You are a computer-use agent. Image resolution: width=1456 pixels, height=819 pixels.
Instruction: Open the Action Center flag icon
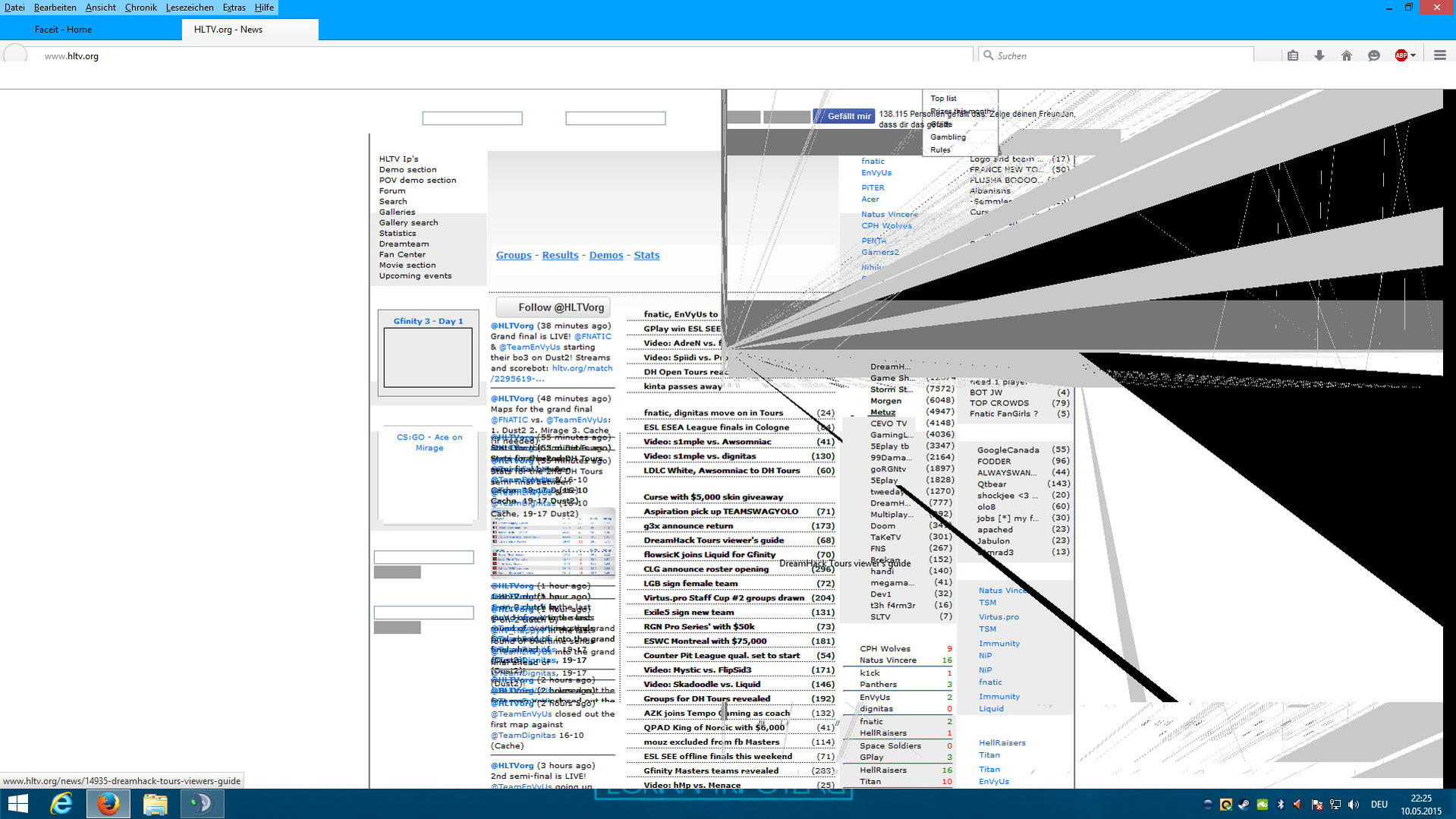pos(1316,805)
